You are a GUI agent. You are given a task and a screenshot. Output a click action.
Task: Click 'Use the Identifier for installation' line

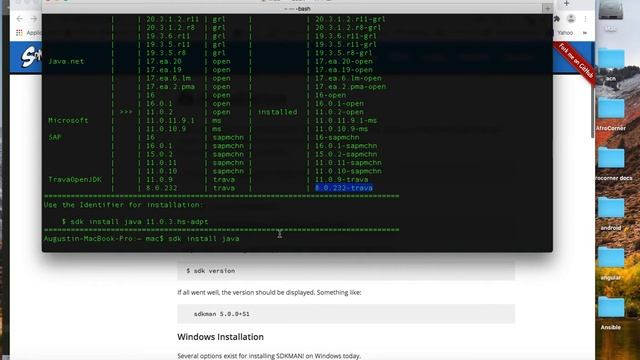123,205
